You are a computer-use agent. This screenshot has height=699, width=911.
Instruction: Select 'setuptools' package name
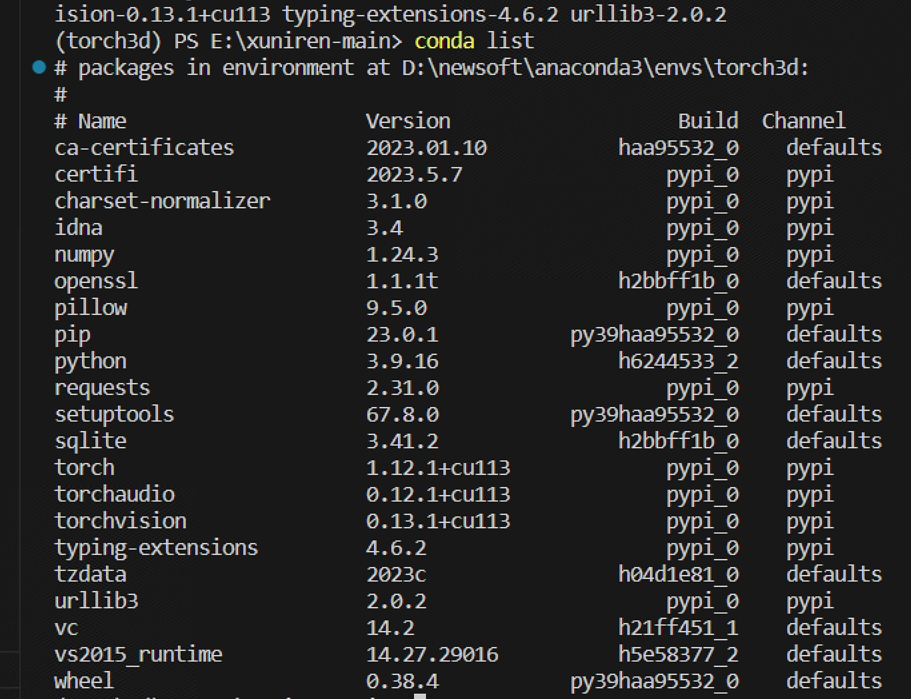[x=114, y=415]
